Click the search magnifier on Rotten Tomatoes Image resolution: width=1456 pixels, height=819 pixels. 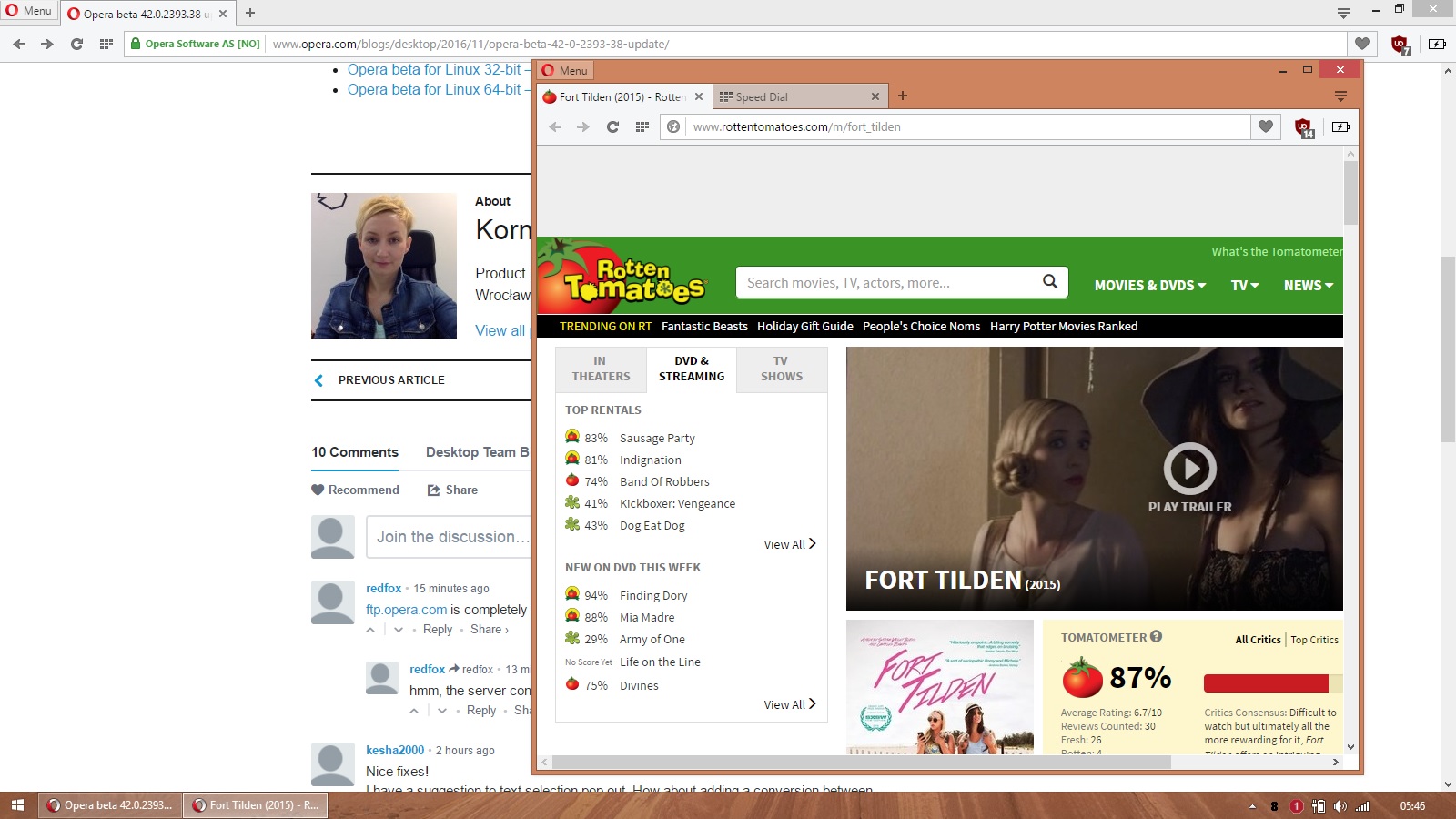tap(1050, 281)
